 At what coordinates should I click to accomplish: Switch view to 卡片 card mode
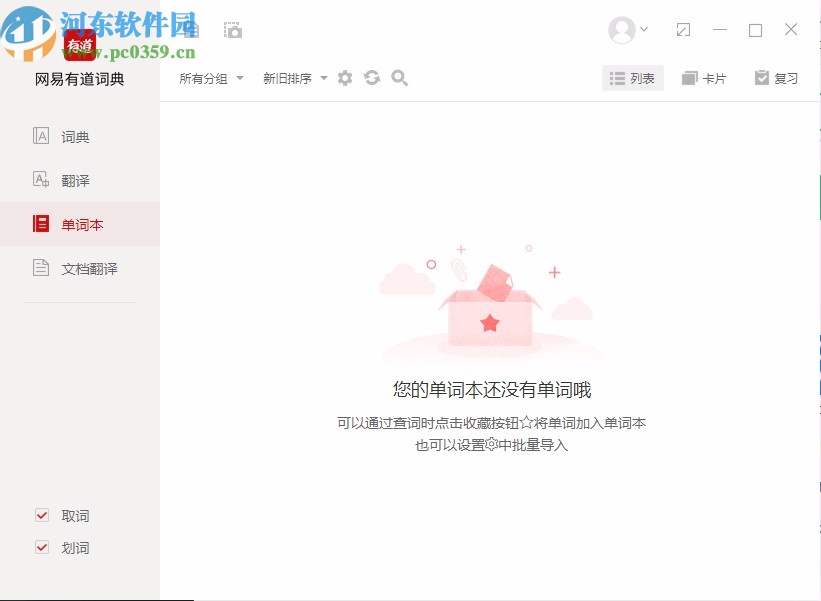tap(704, 77)
